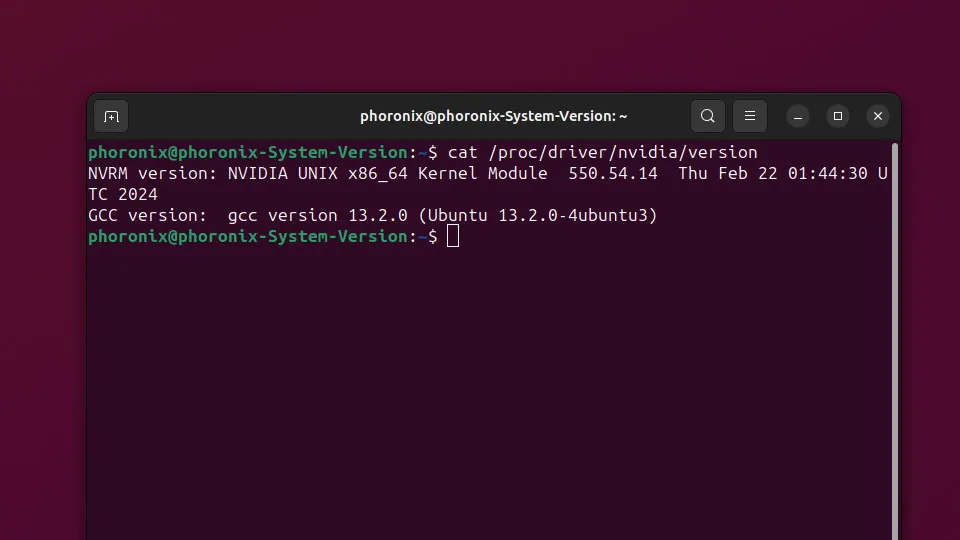Open the hamburger main menu
Image resolution: width=960 pixels, height=540 pixels.
tap(750, 116)
